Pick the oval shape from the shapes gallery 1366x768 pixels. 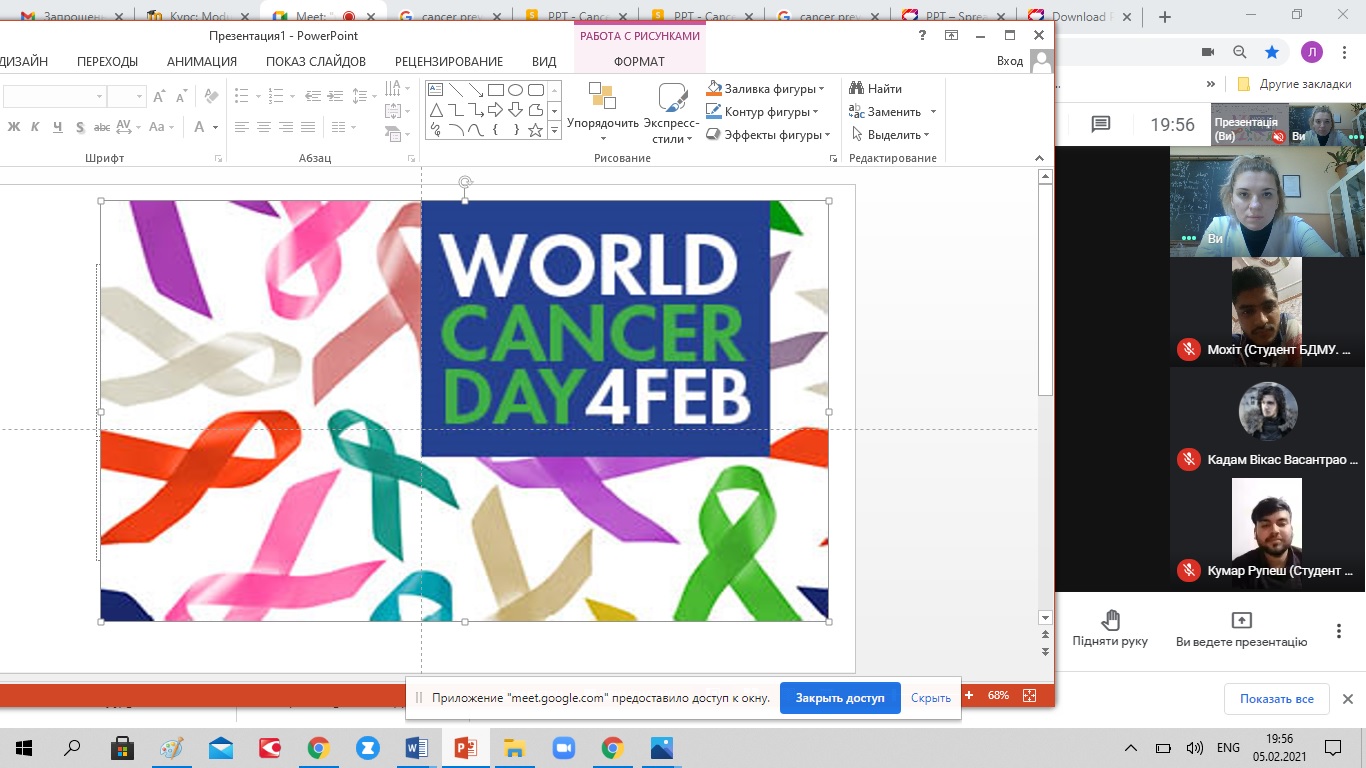516,90
